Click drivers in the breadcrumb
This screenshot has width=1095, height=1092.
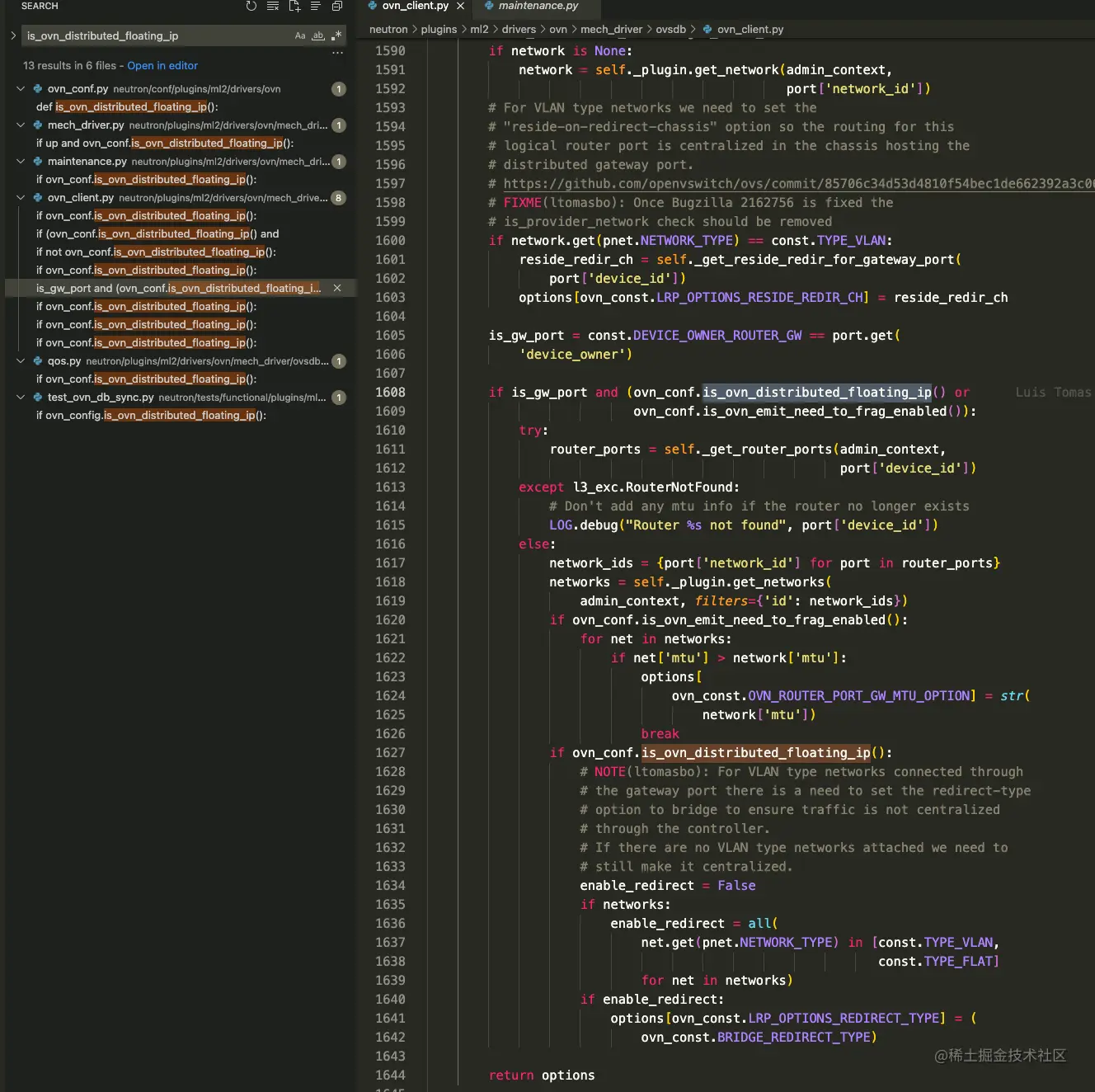pos(519,29)
